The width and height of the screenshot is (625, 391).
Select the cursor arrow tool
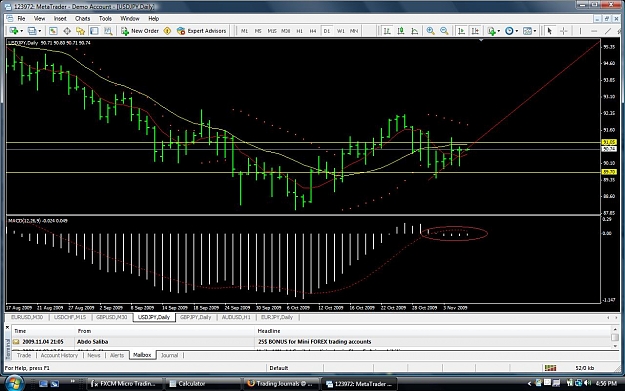(x=550, y=31)
